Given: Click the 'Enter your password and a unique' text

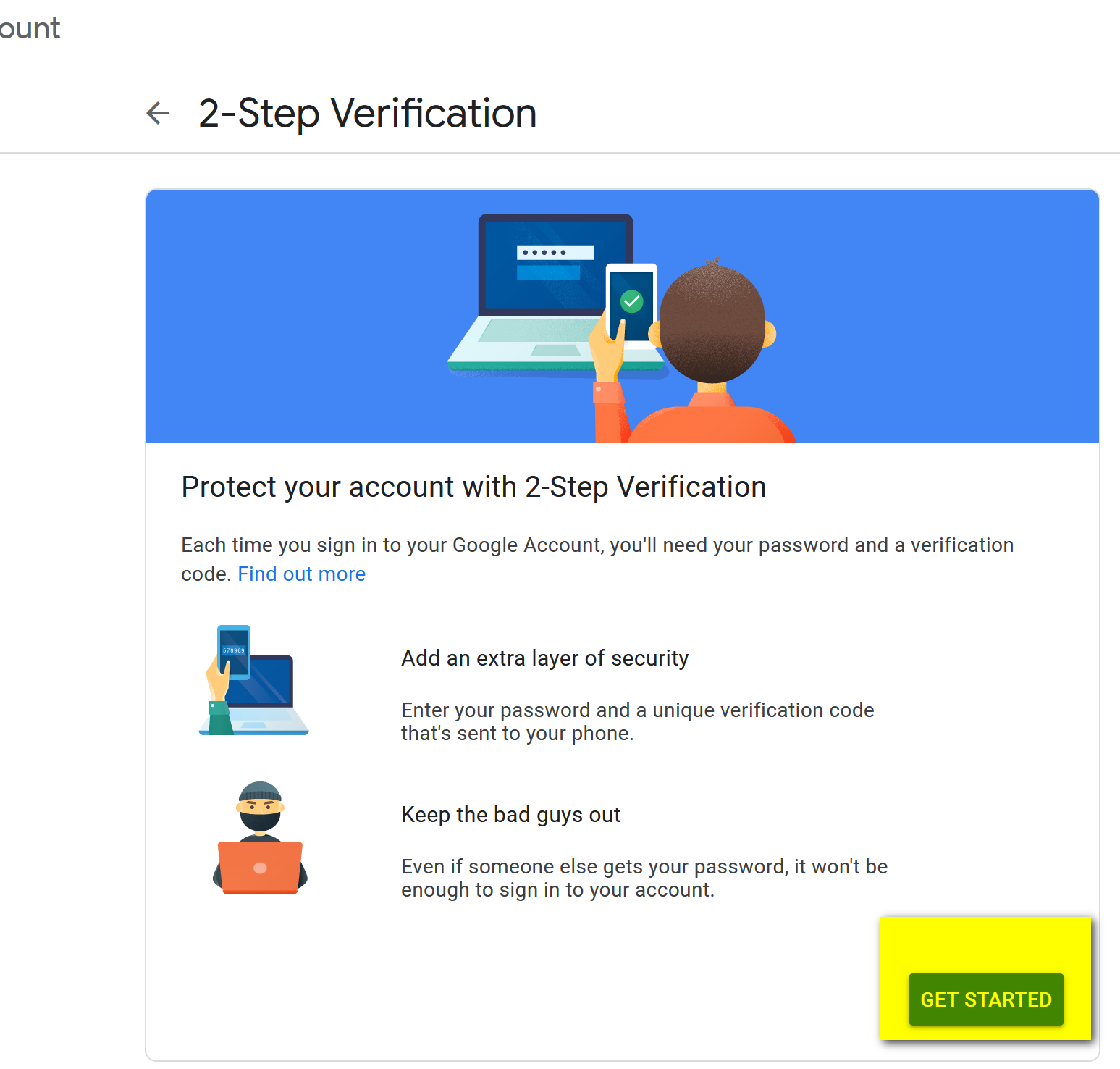Looking at the screenshot, I should pos(637,710).
